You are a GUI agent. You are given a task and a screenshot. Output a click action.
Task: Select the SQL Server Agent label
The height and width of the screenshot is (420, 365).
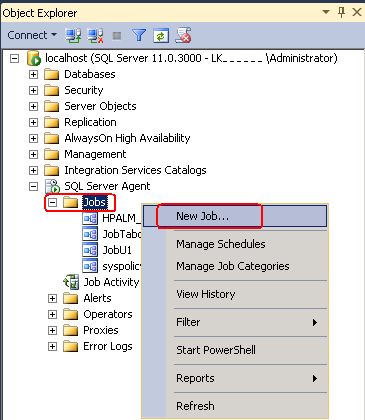tap(107, 186)
